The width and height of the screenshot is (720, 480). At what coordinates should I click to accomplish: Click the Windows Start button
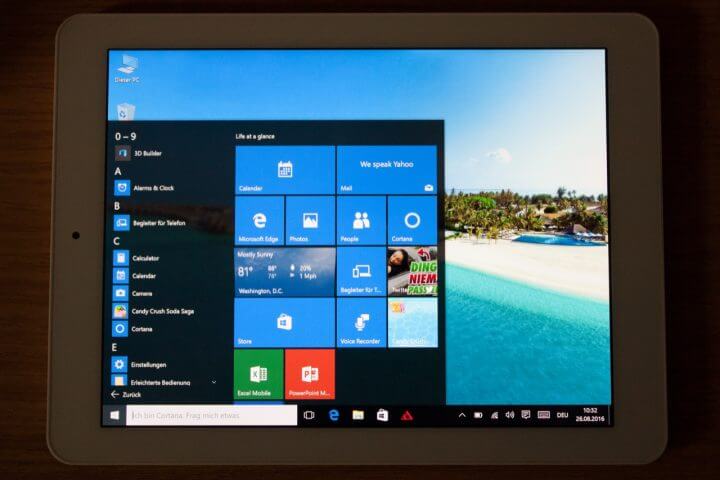point(114,415)
